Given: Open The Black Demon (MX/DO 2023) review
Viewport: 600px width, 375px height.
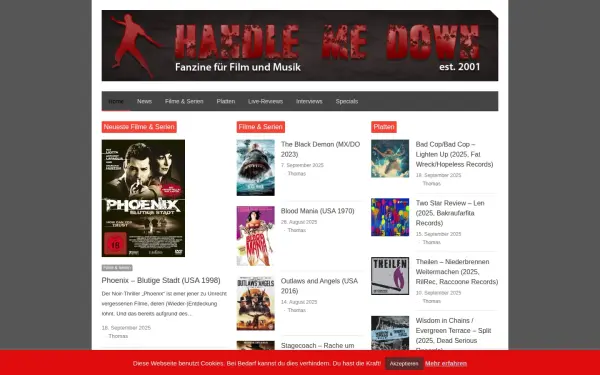Looking at the screenshot, I should click(x=321, y=149).
